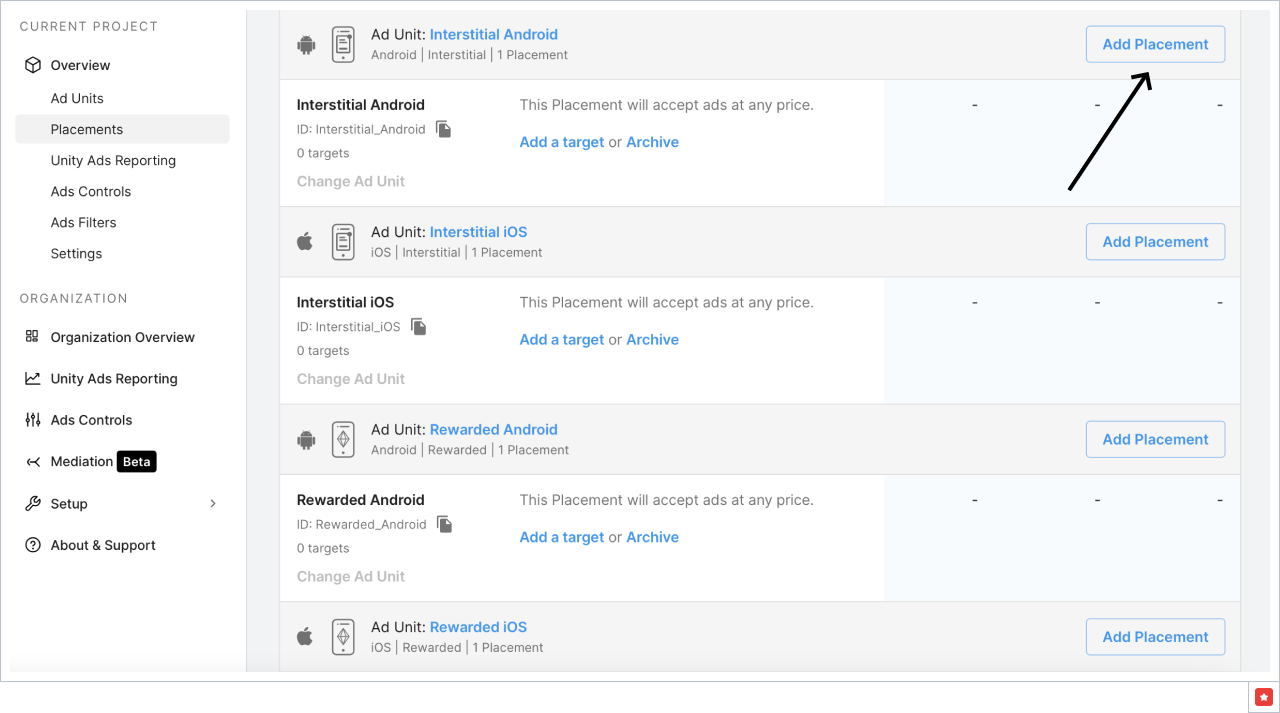Click the Organization Overview grid icon

coord(33,337)
